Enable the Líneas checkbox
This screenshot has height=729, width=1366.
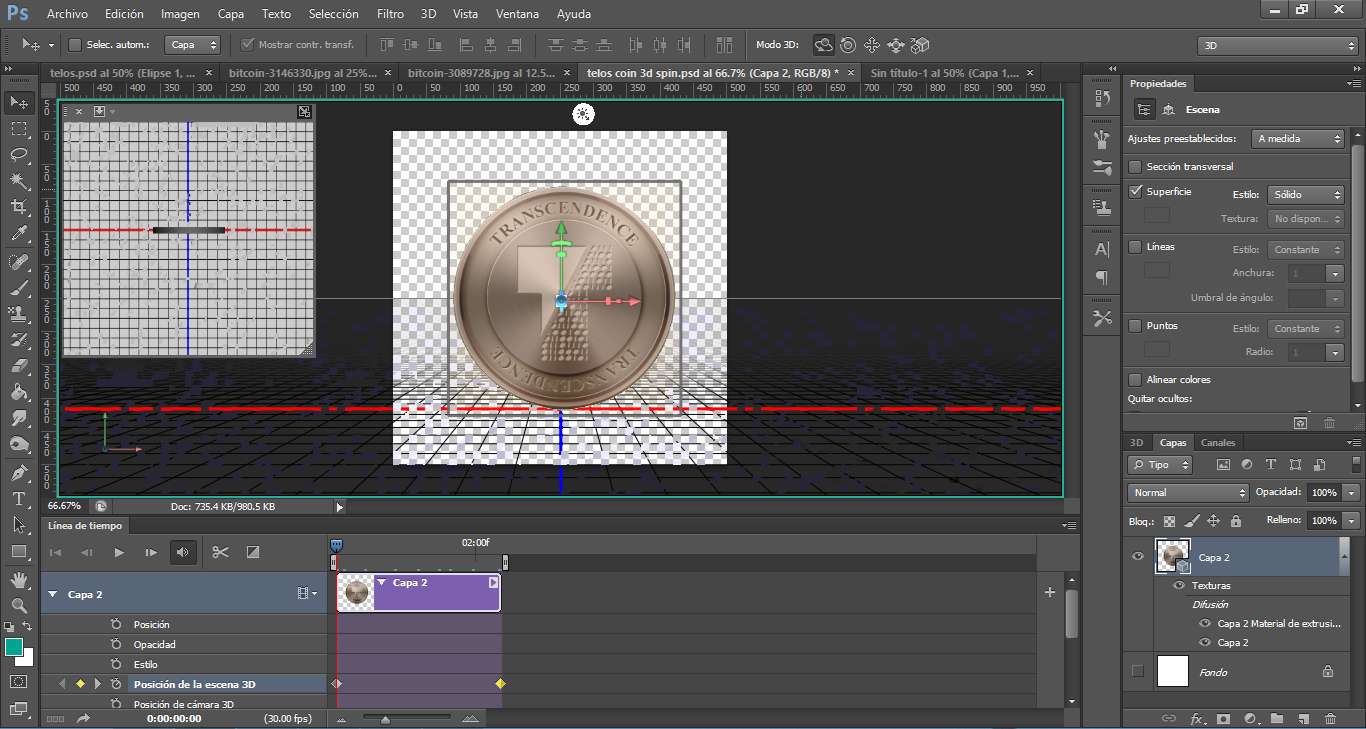[1135, 247]
